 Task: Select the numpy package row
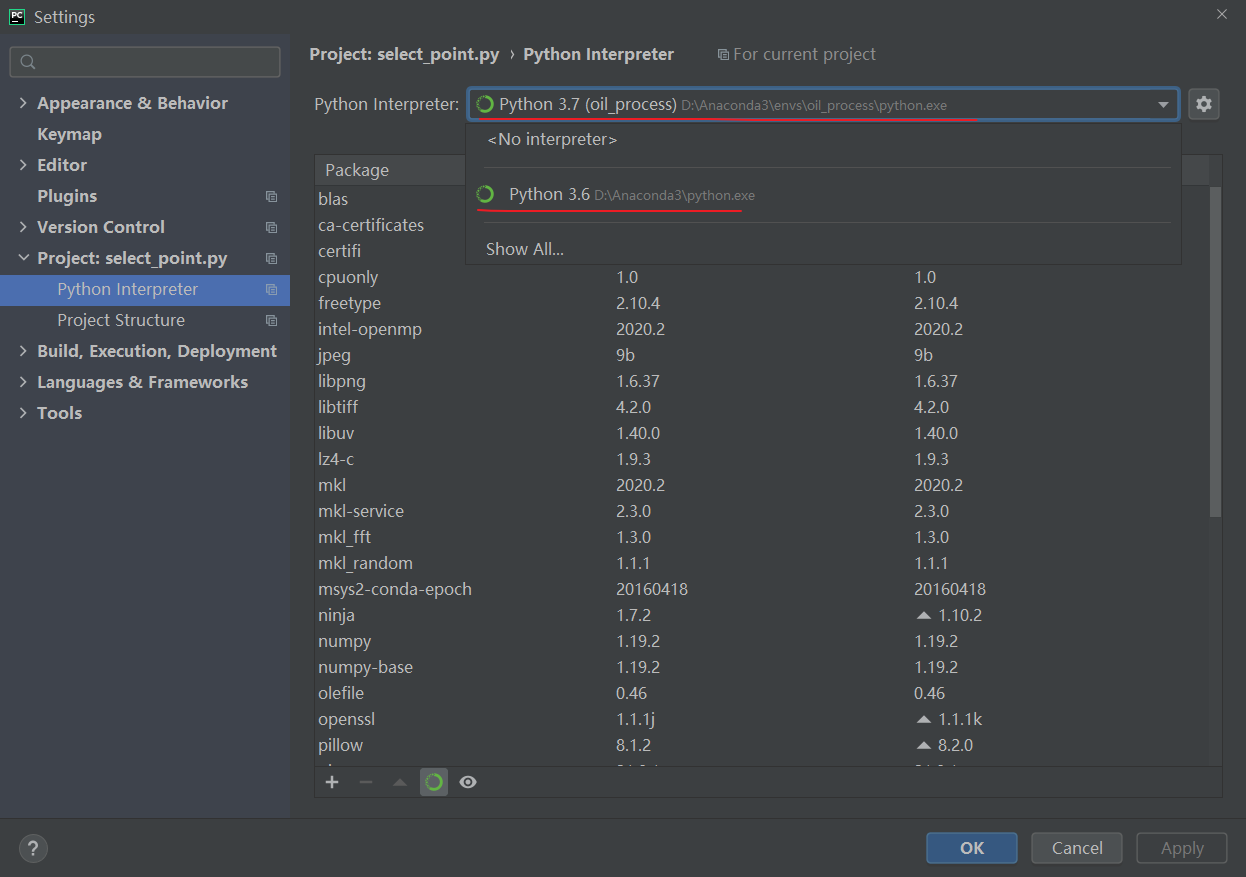pyautogui.click(x=762, y=641)
